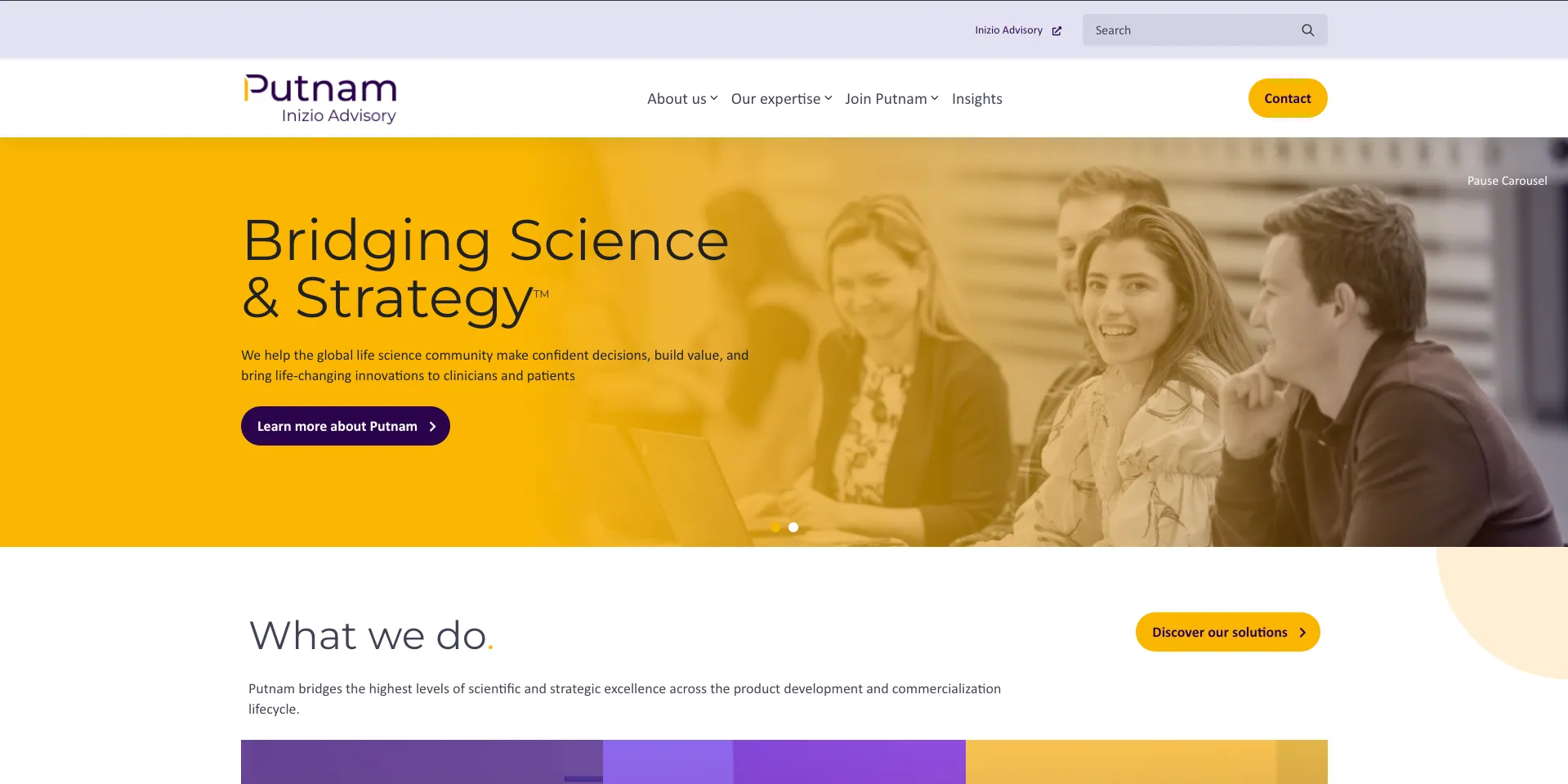
Task: Select the first yellow carousel dot
Action: point(775,527)
